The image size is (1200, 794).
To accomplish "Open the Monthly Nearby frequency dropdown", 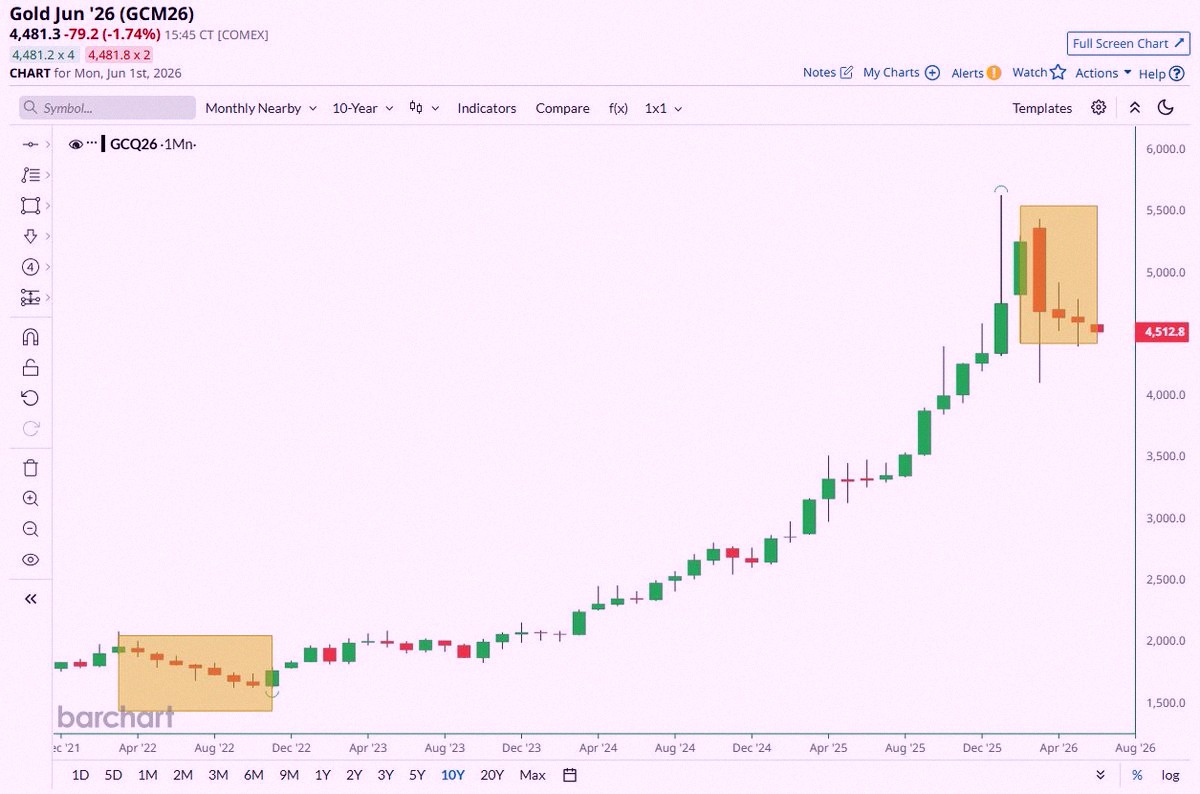I will pyautogui.click(x=261, y=108).
